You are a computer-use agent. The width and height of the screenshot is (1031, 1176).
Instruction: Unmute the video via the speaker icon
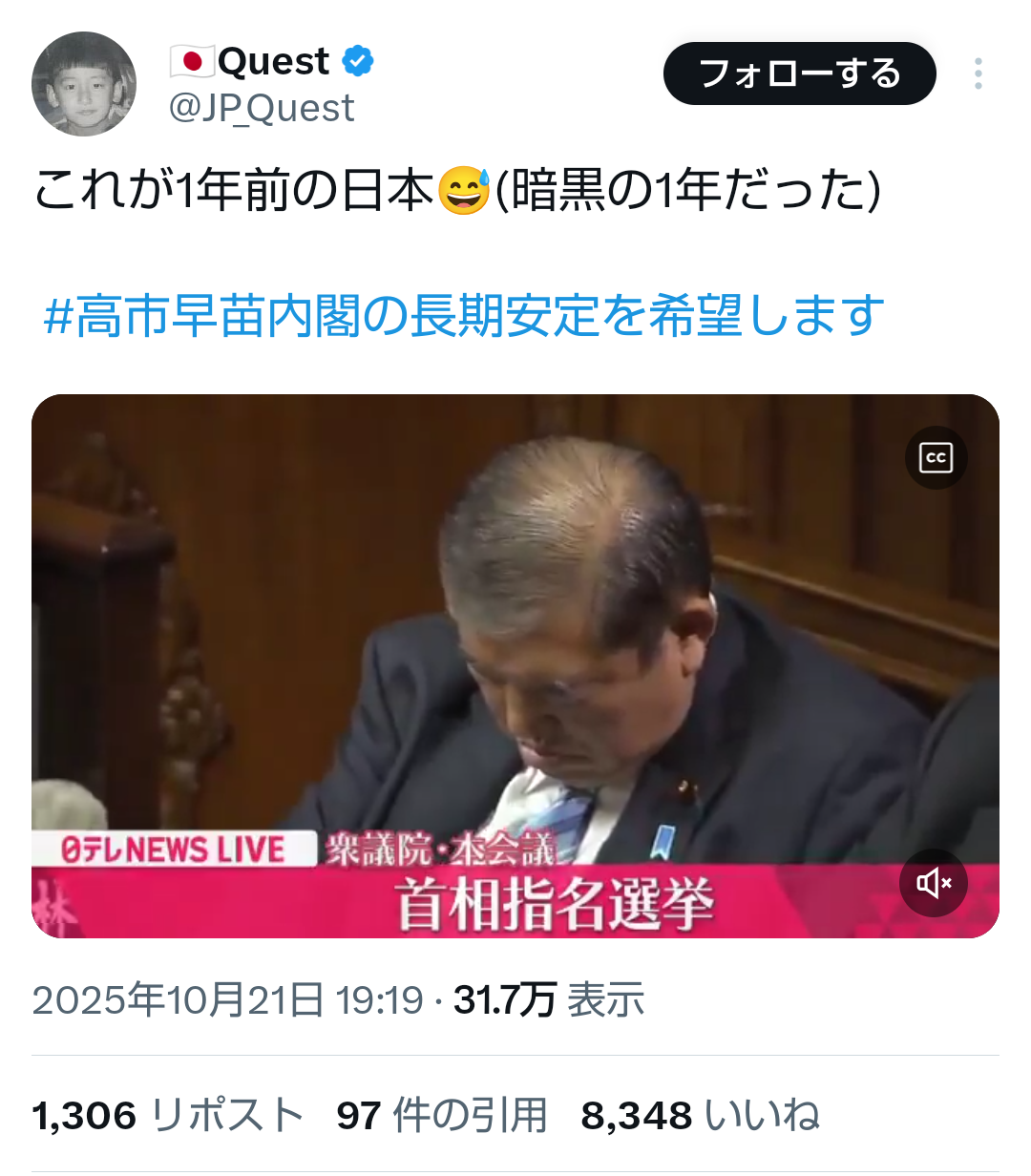[934, 883]
